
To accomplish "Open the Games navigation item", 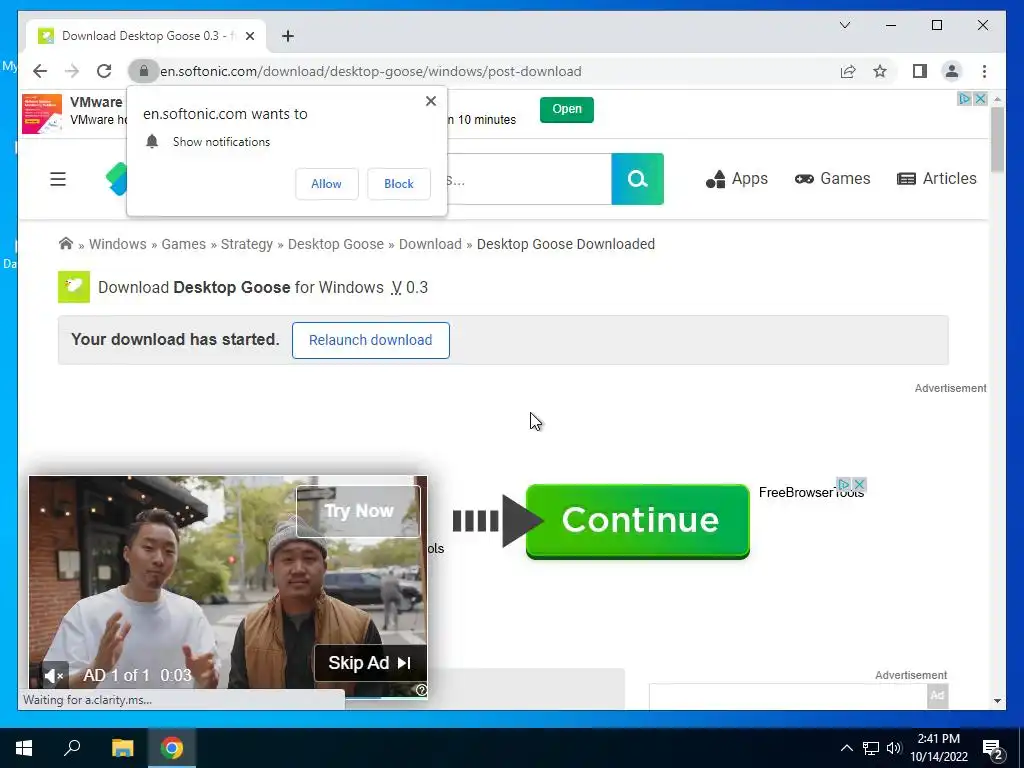I will point(833,179).
